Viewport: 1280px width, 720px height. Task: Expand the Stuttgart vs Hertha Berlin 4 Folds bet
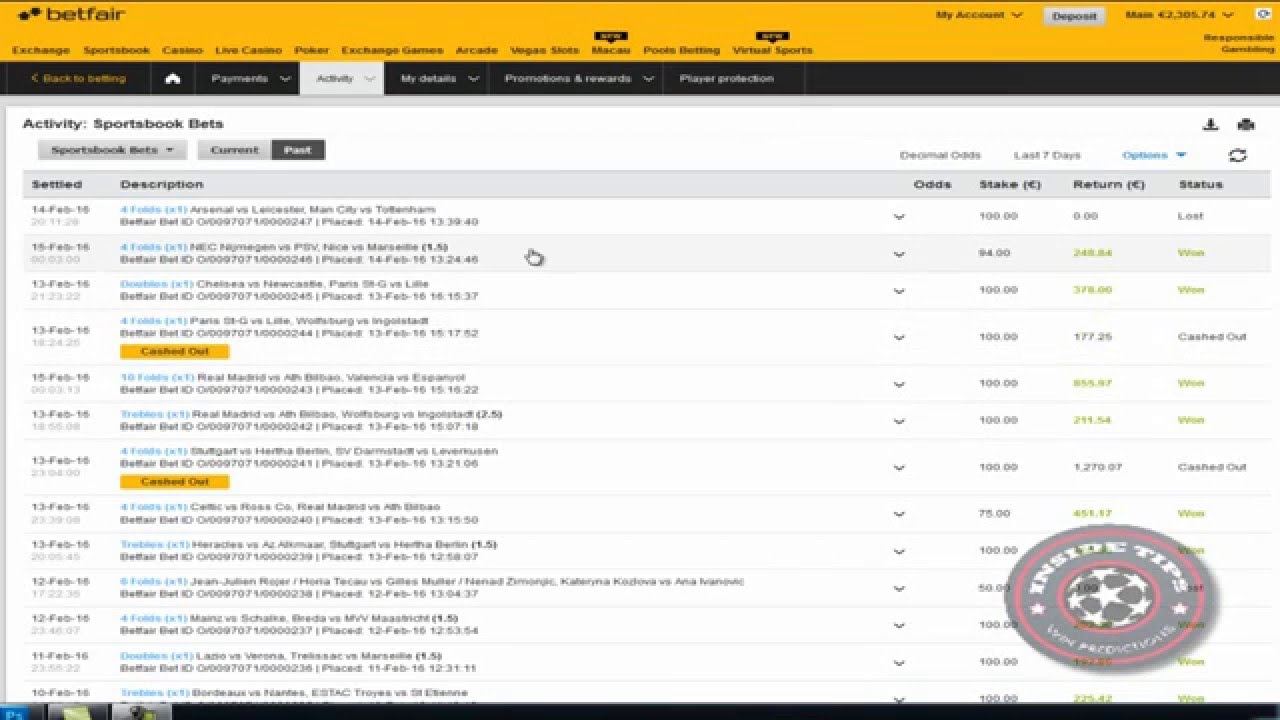(x=898, y=468)
